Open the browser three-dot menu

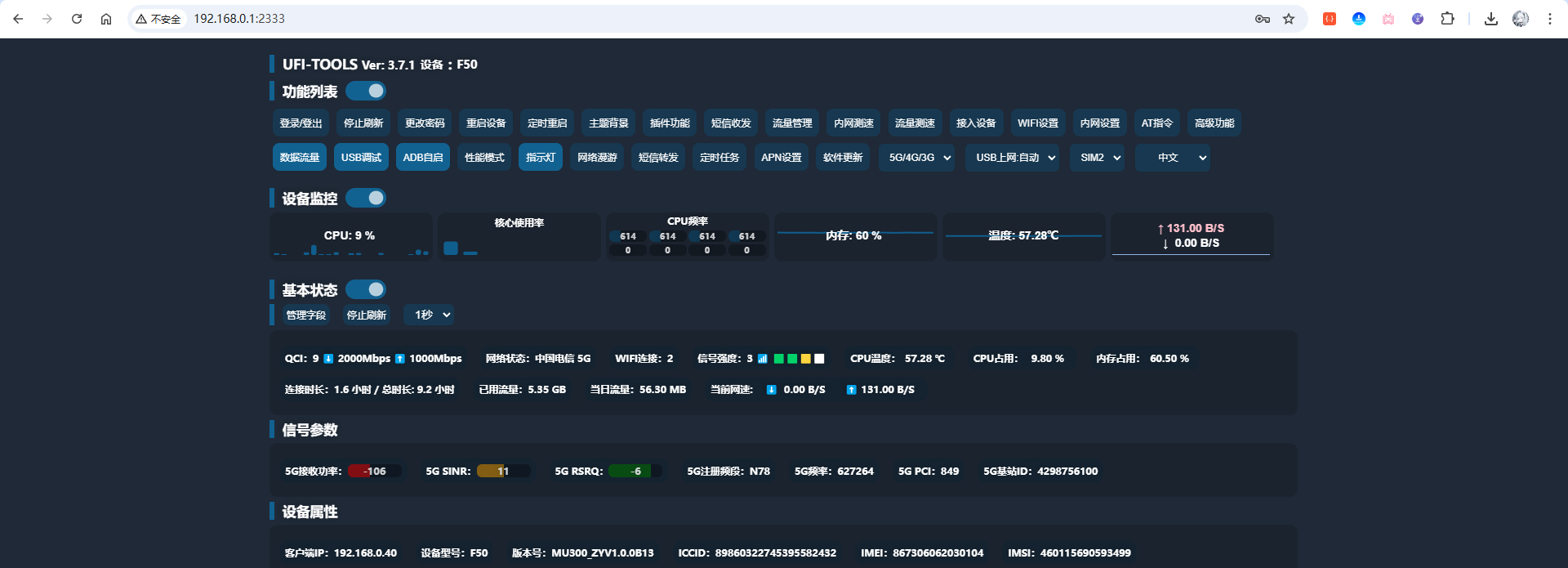[1550, 19]
